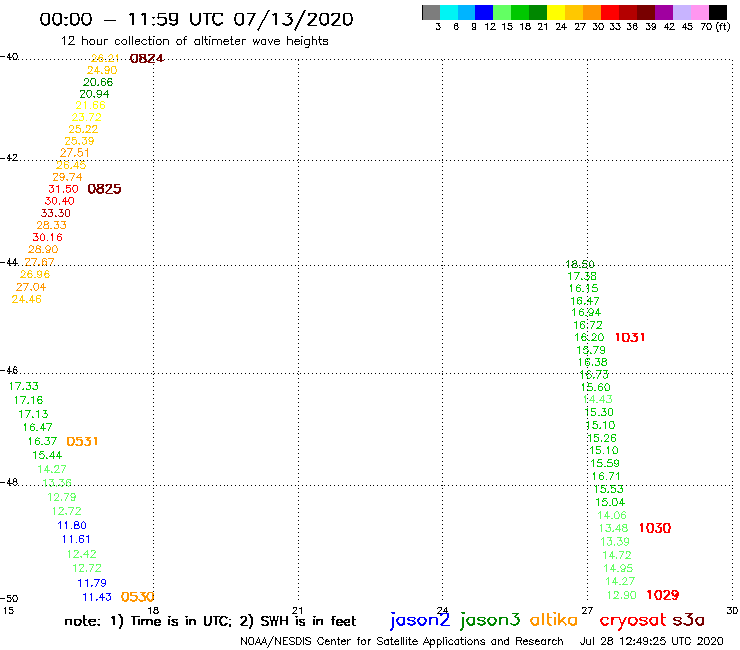
Task: Click the 24.90 wave height value
Action: click(102, 70)
